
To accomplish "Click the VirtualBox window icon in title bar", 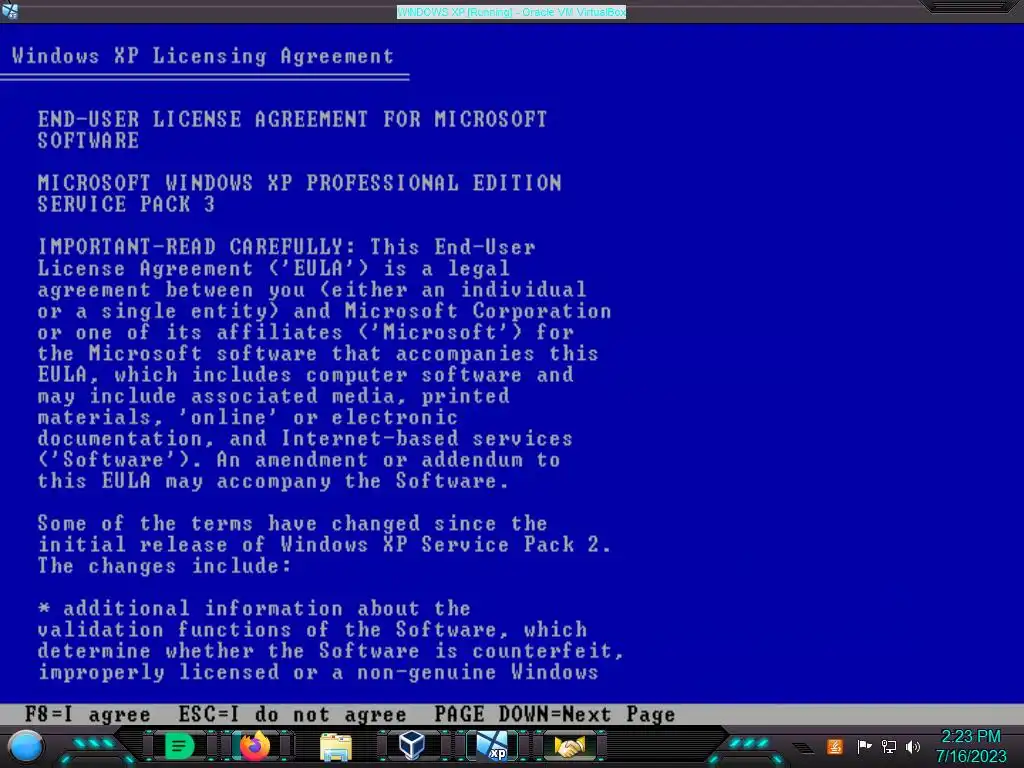I will (x=10, y=10).
